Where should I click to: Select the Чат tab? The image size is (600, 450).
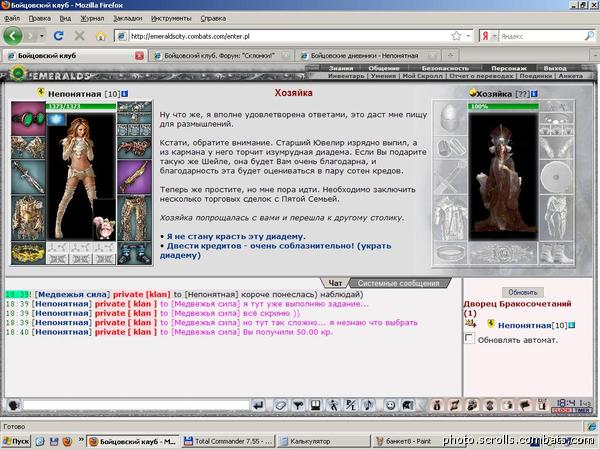(335, 283)
